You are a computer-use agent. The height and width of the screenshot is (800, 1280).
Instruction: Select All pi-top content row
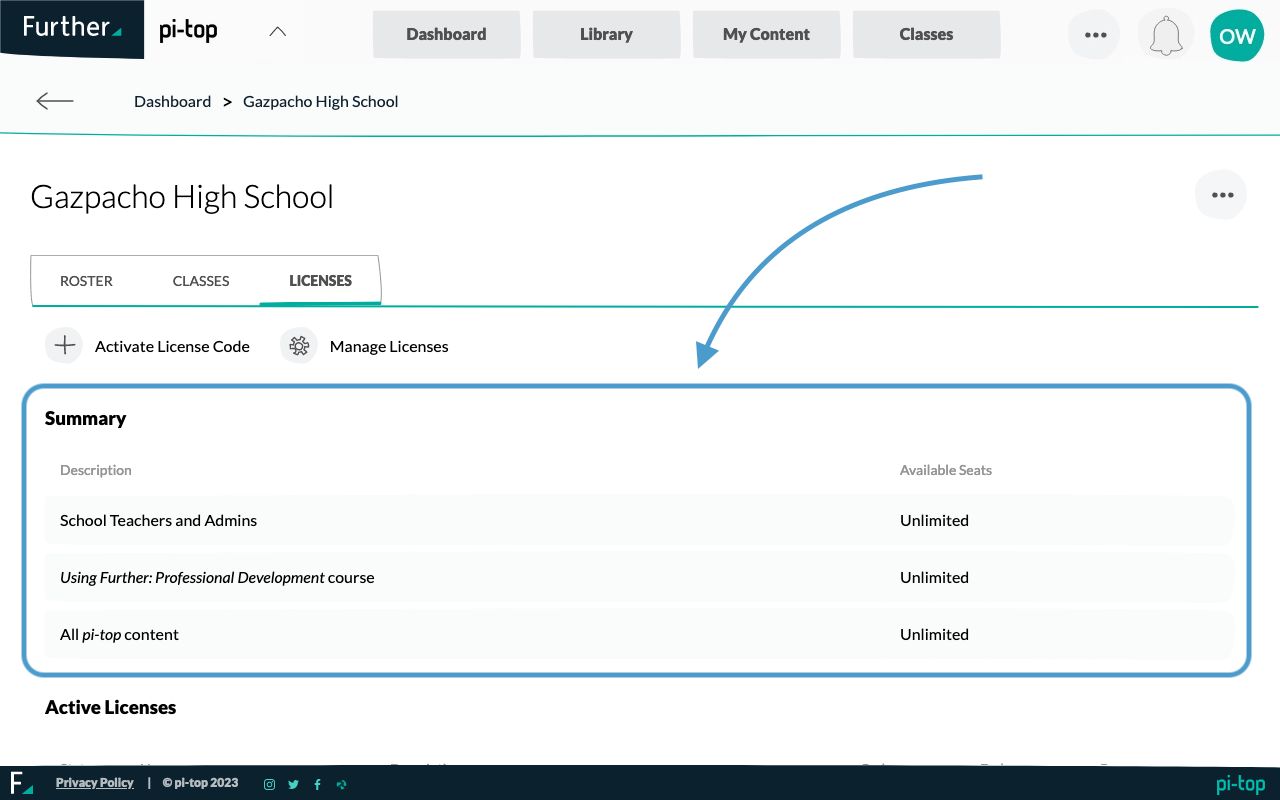(639, 634)
